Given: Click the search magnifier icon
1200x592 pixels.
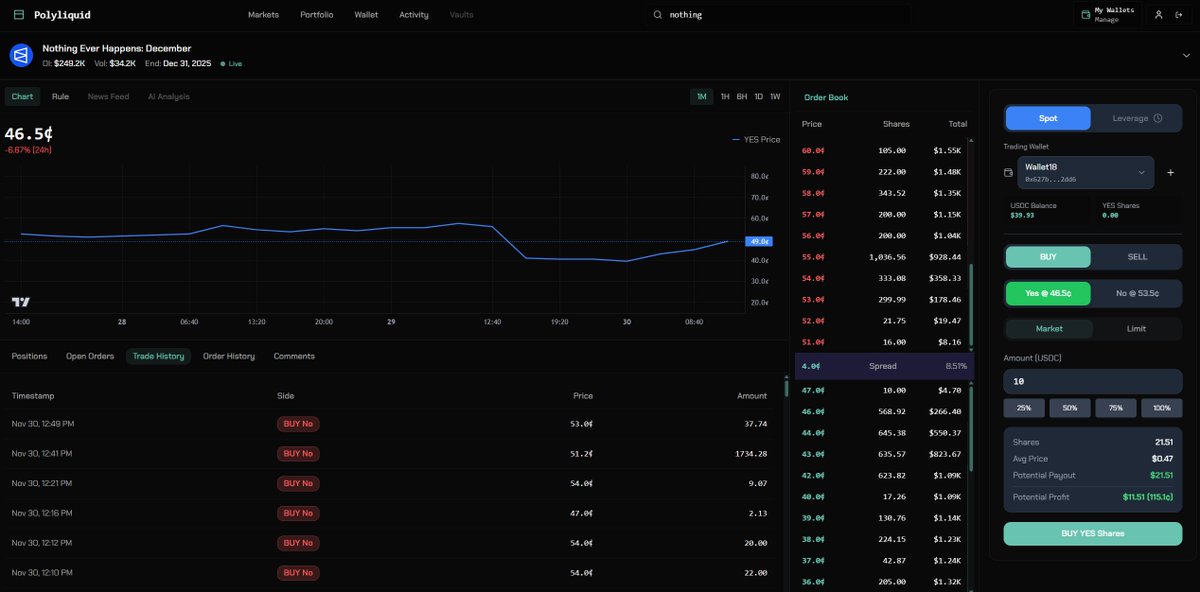Looking at the screenshot, I should coord(657,15).
